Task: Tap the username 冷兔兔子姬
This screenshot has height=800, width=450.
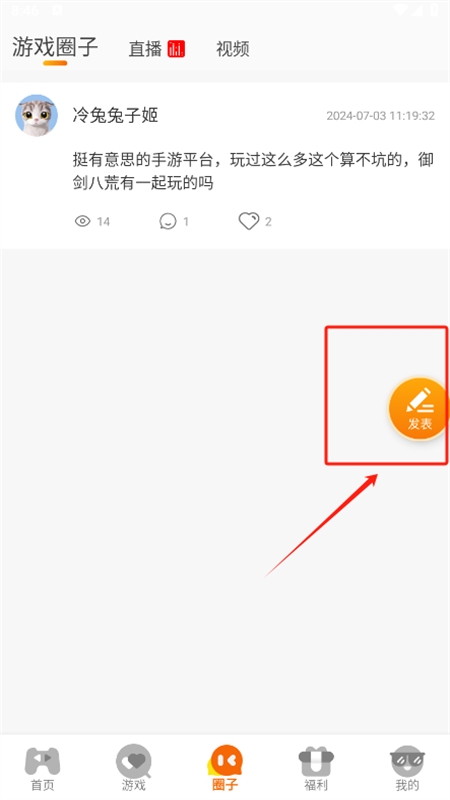Action: (x=115, y=115)
